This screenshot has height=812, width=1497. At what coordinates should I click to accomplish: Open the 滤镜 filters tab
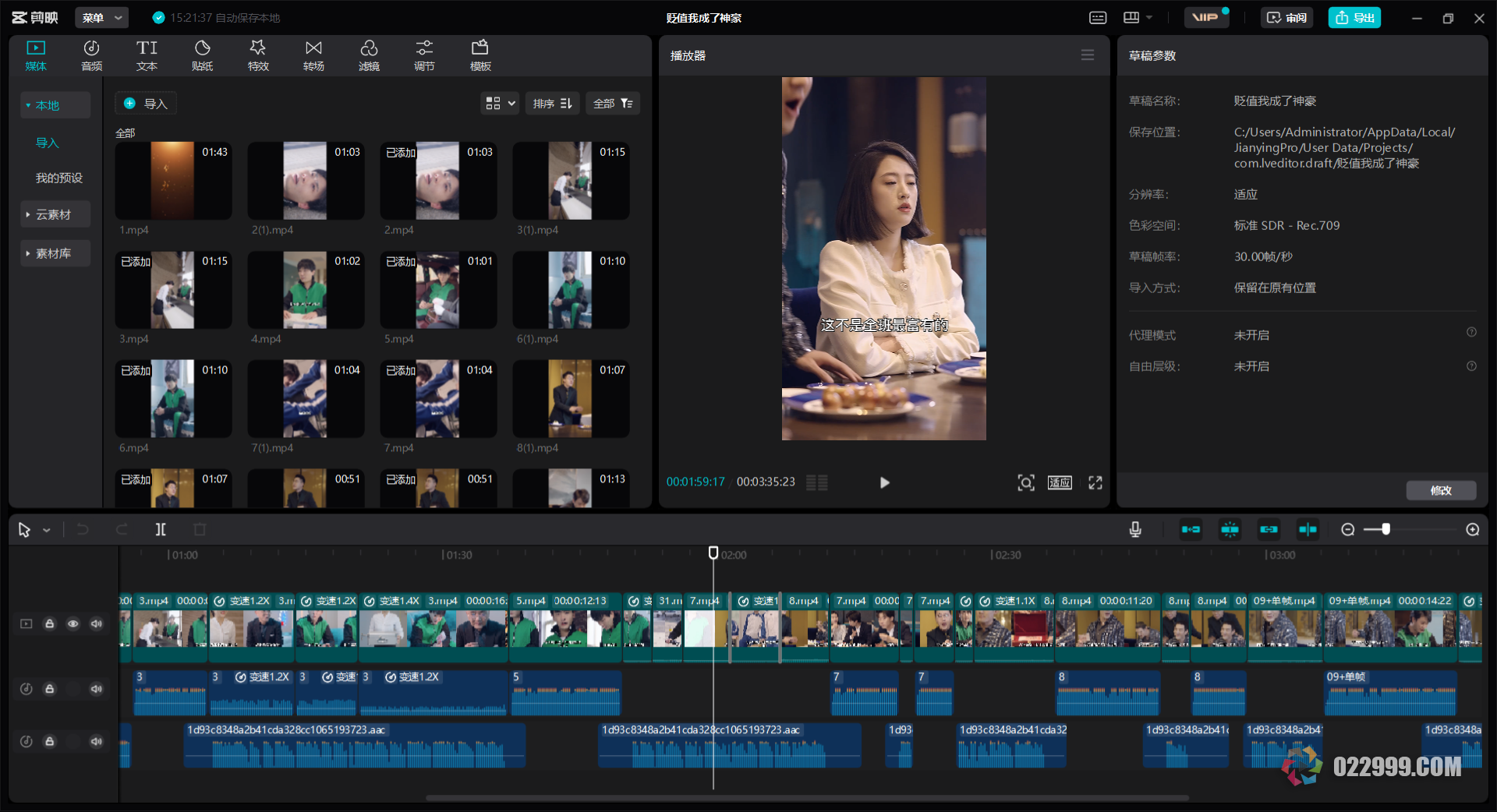point(369,56)
